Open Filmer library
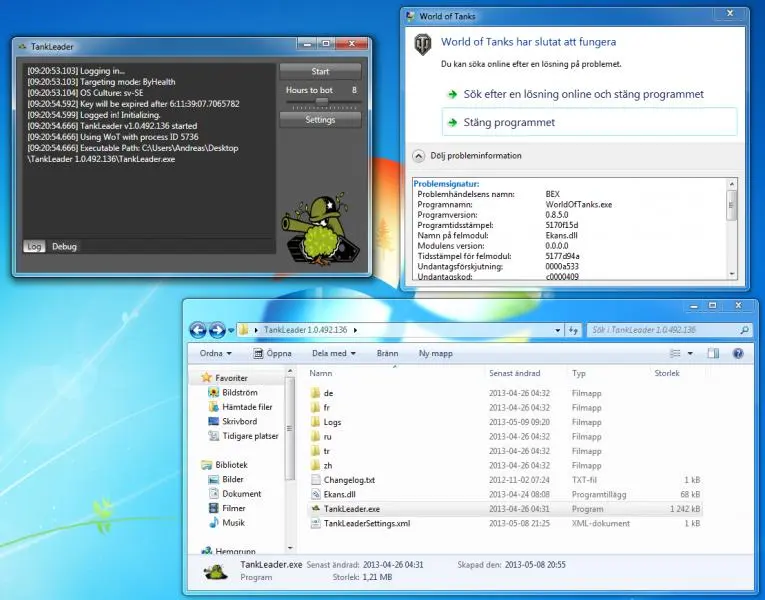 pos(234,508)
